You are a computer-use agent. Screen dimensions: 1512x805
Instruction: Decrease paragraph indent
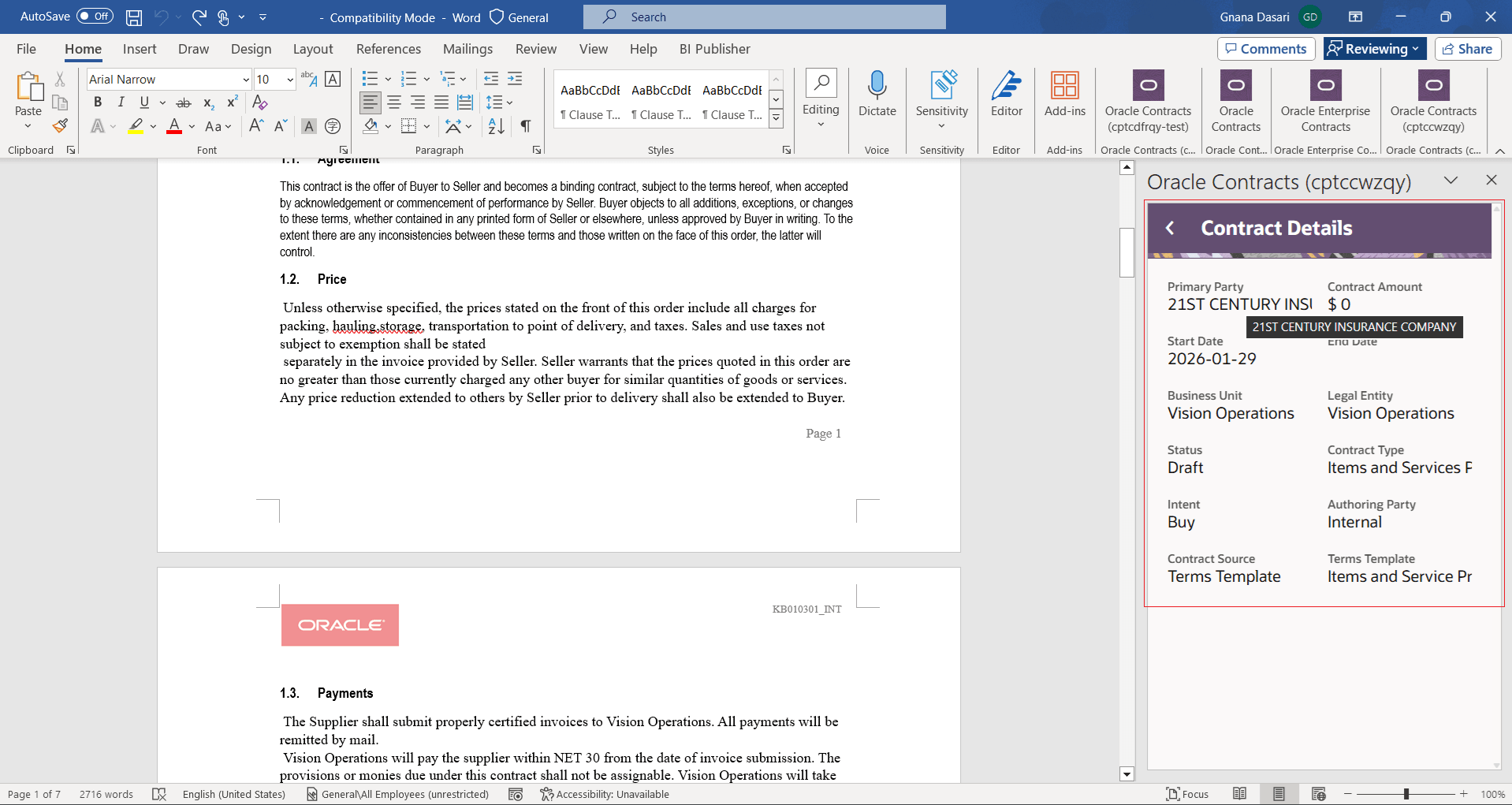tap(491, 79)
